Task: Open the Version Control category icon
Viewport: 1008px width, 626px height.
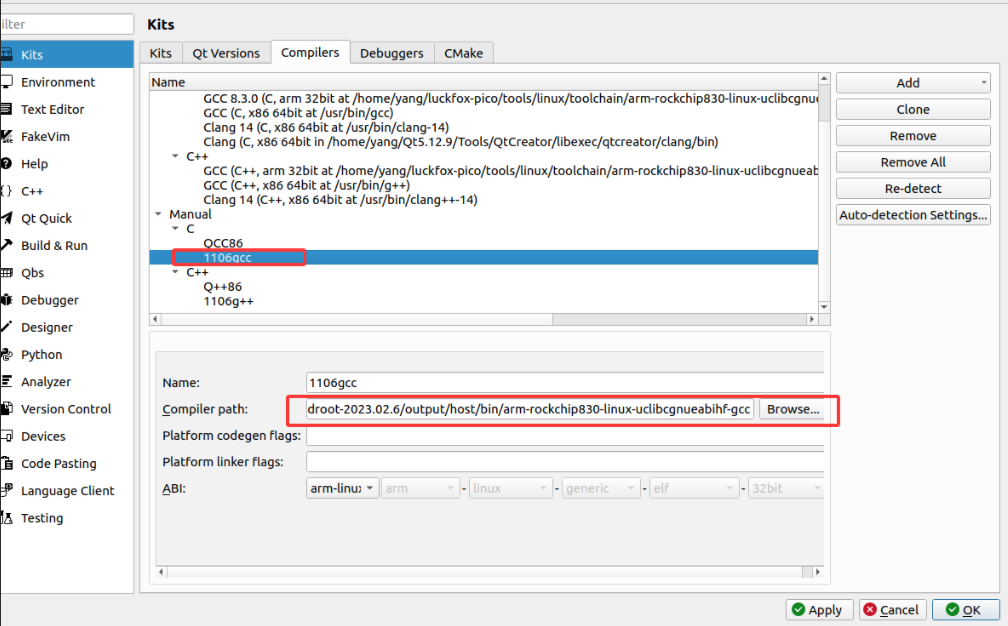Action: point(6,409)
